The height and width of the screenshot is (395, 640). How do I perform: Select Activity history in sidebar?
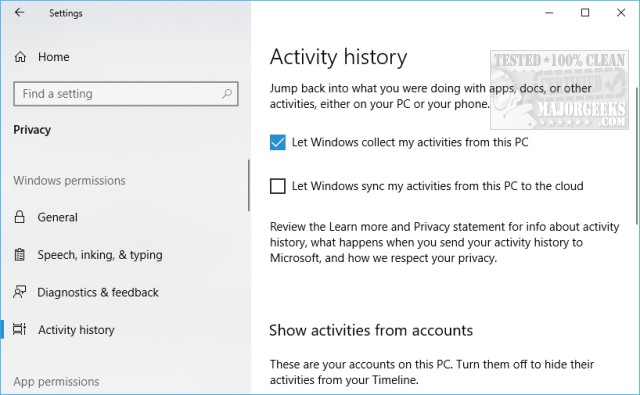[76, 330]
